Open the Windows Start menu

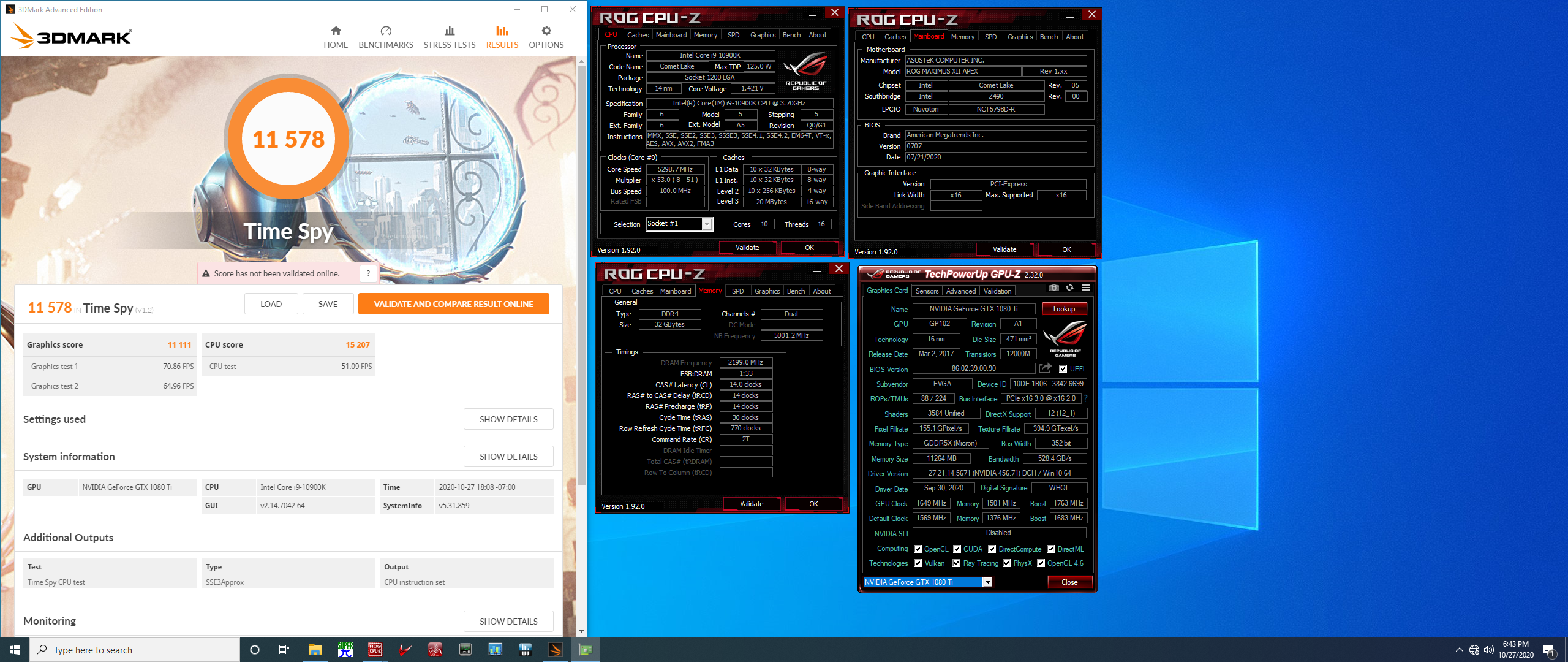[x=15, y=650]
